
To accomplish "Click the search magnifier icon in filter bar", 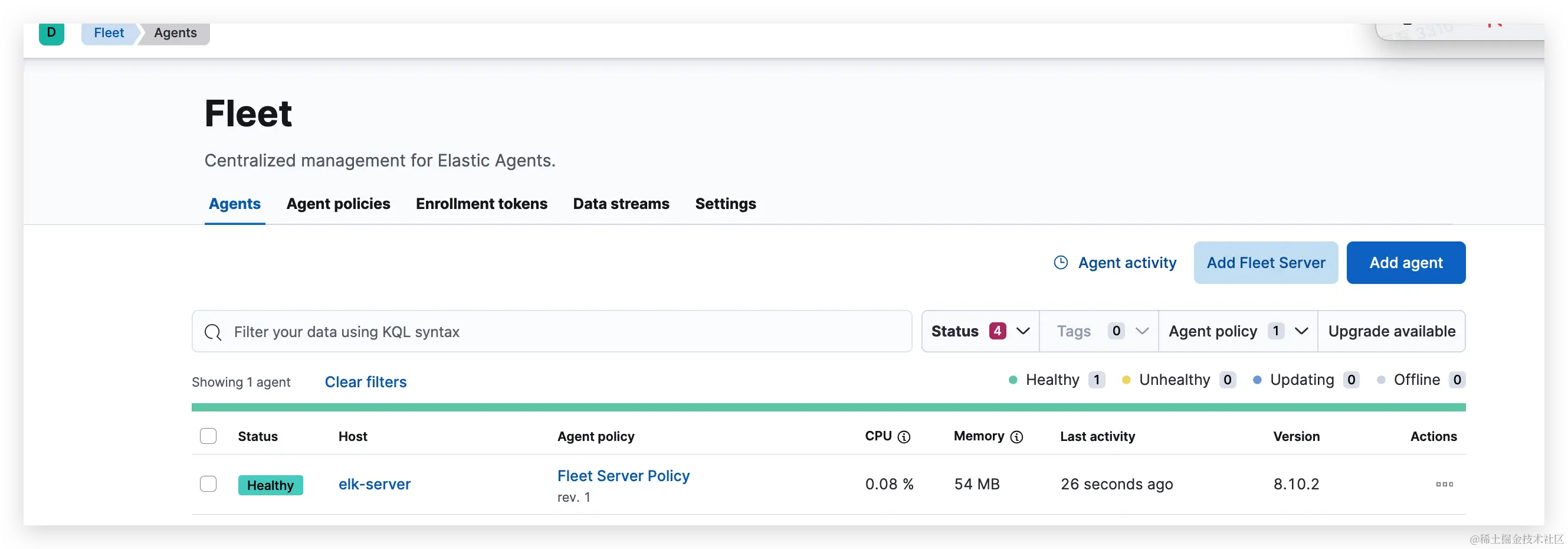I will point(213,332).
